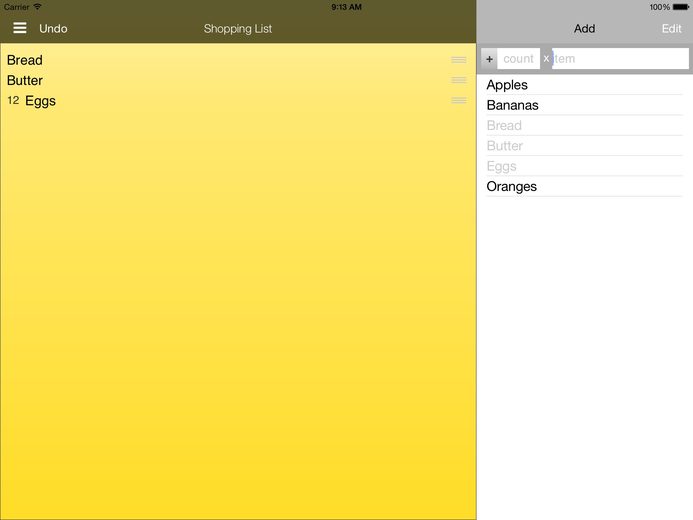This screenshot has height=520, width=693.
Task: Tap greyed Eggs in Add panel
Action: 584,166
